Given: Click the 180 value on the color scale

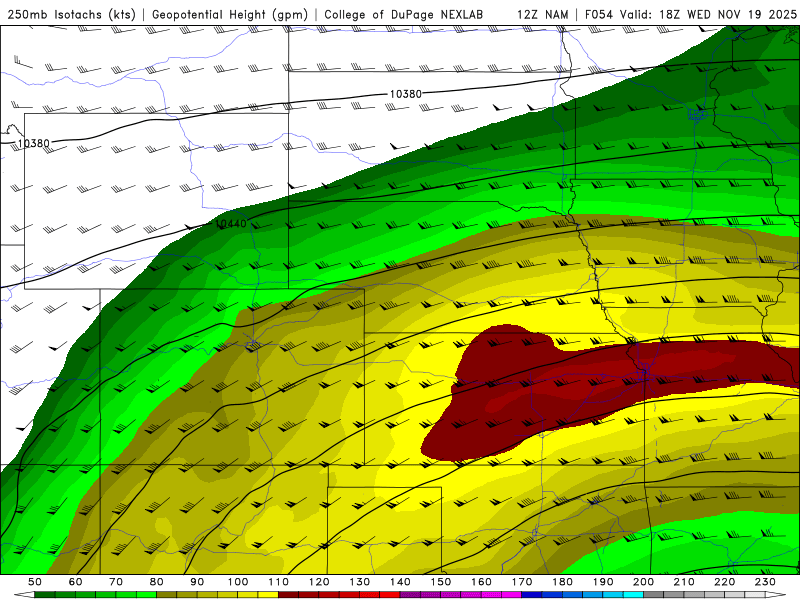Looking at the screenshot, I should tap(563, 582).
